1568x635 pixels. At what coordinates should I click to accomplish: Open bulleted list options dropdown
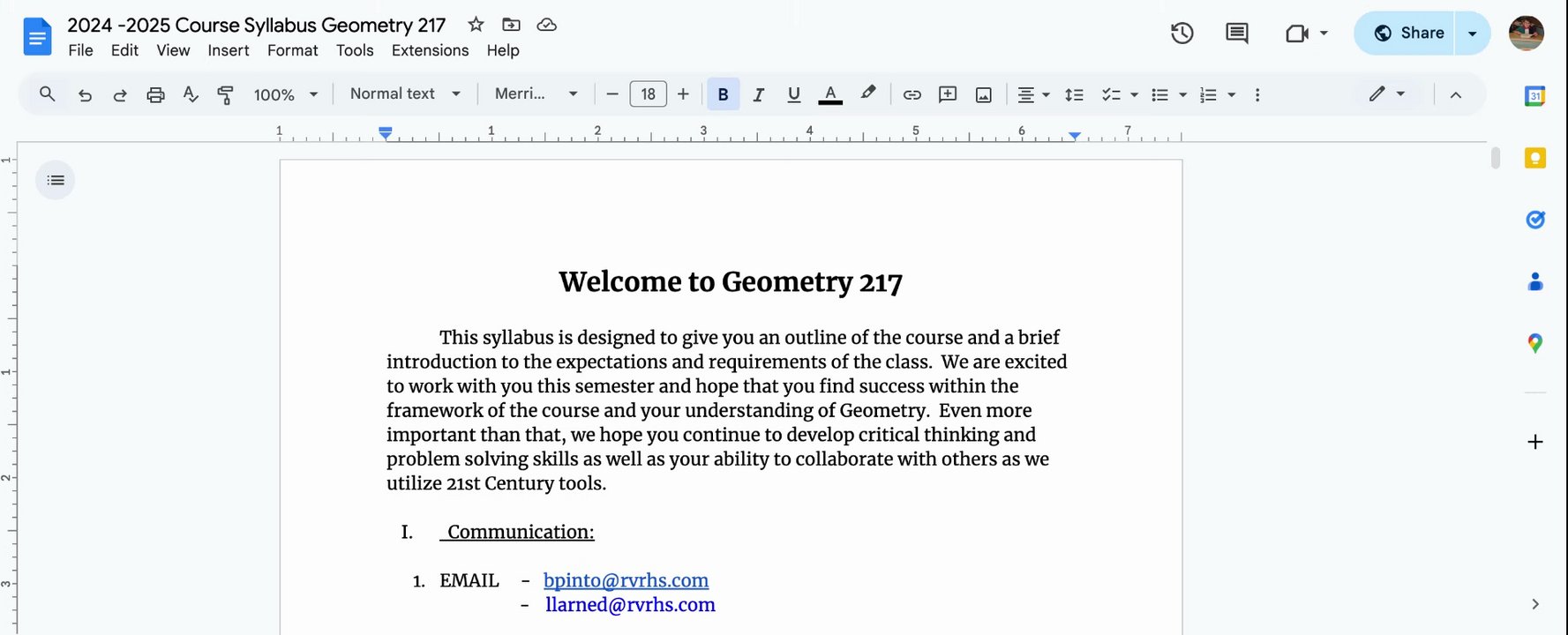pos(1169,94)
